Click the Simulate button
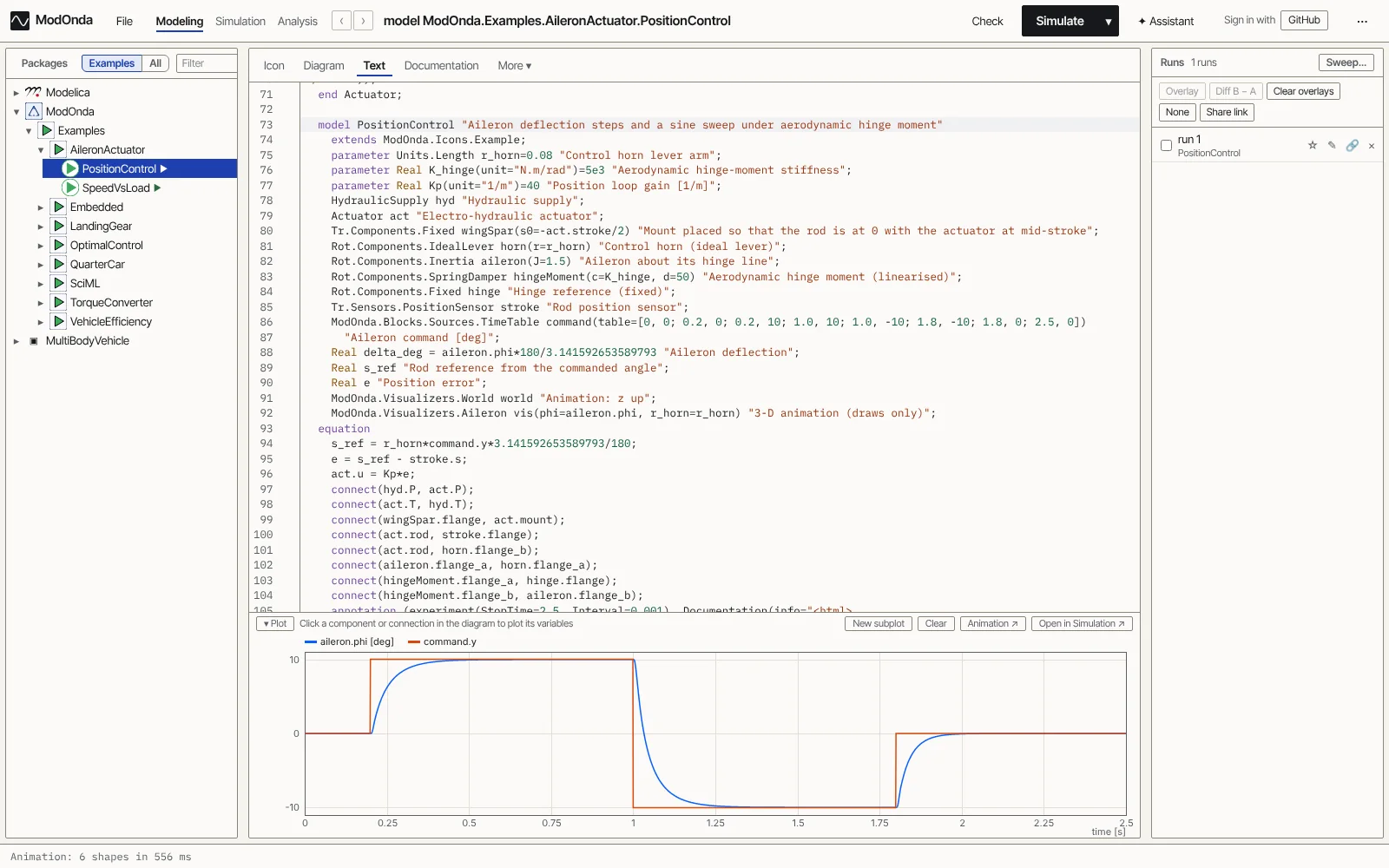Image resolution: width=1389 pixels, height=868 pixels. click(x=1060, y=21)
